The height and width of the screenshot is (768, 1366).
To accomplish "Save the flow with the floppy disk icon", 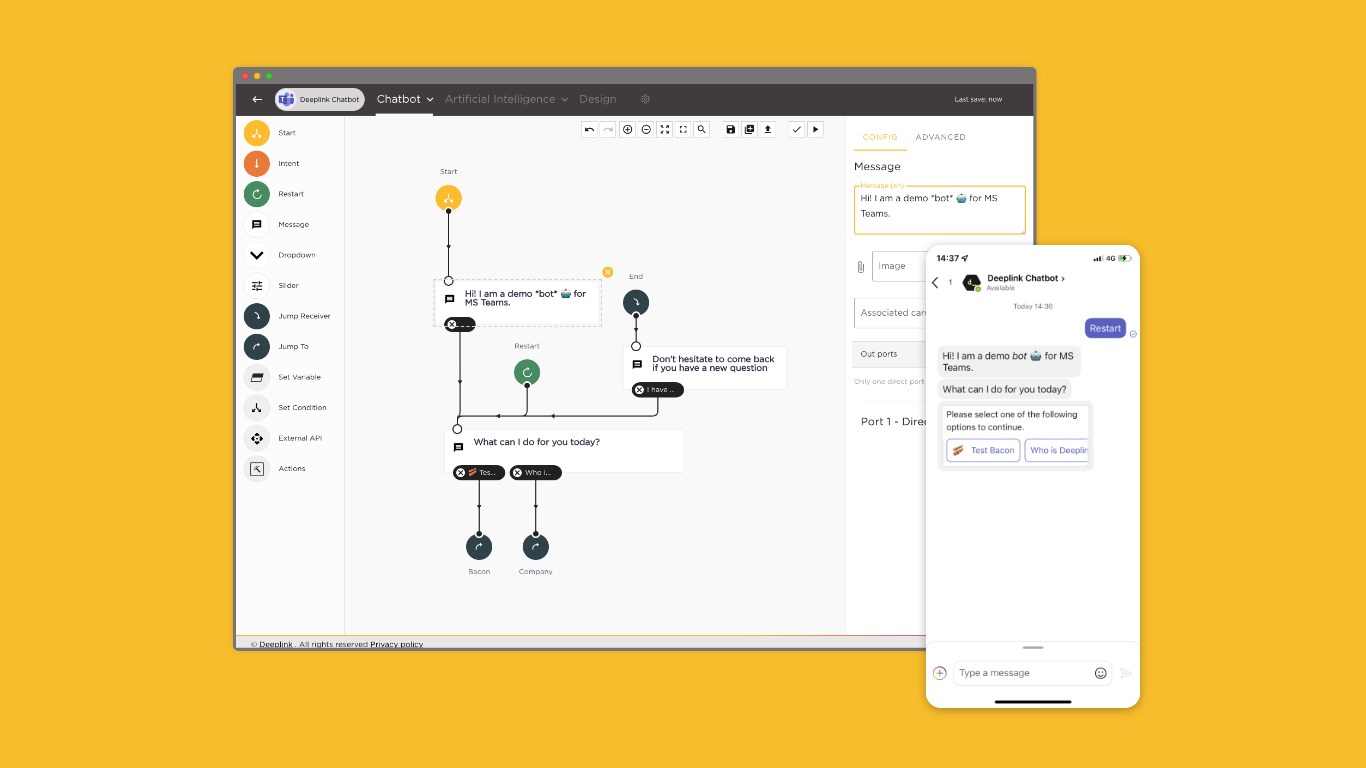I will tap(731, 129).
